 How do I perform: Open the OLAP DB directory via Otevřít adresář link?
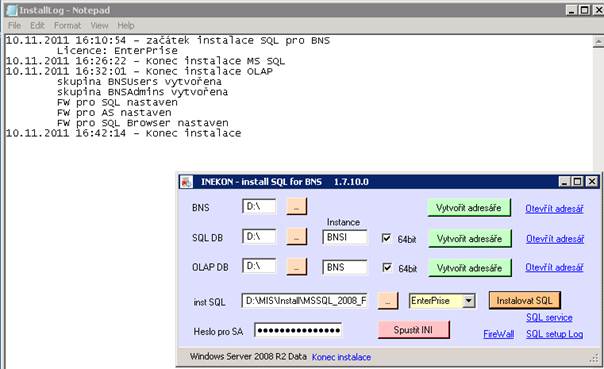coord(554,267)
